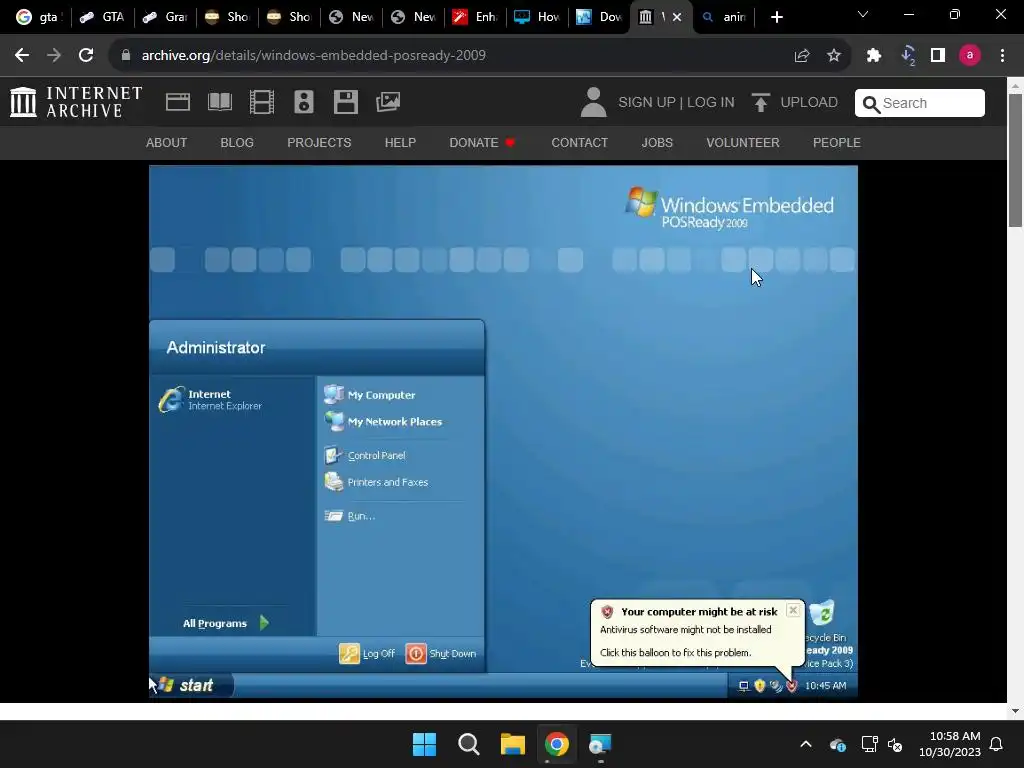Click Shut Down button in Start menu
The height and width of the screenshot is (768, 1024).
pyautogui.click(x=441, y=653)
